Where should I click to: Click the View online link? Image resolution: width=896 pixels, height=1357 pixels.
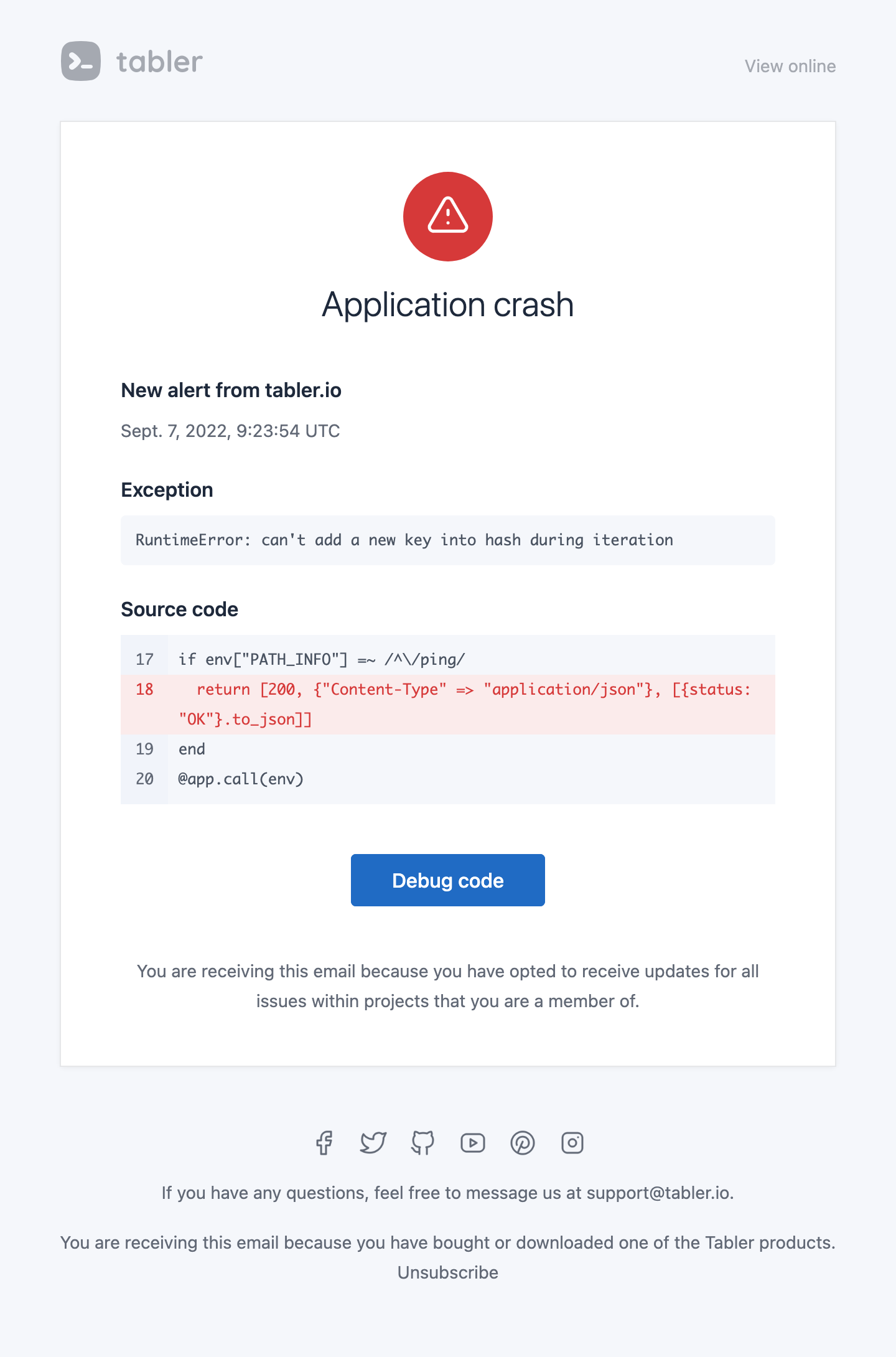tap(790, 66)
